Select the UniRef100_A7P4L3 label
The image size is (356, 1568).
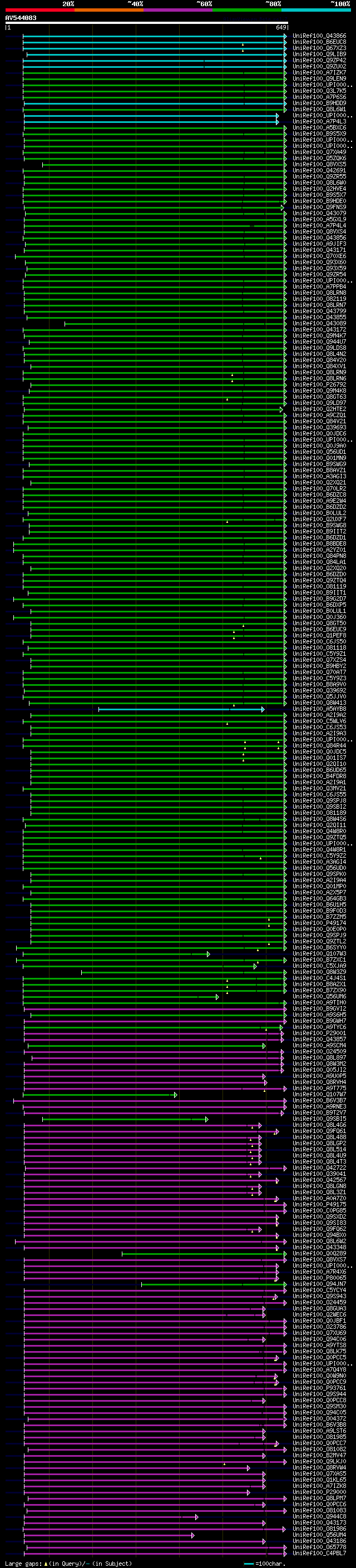pyautogui.click(x=319, y=122)
